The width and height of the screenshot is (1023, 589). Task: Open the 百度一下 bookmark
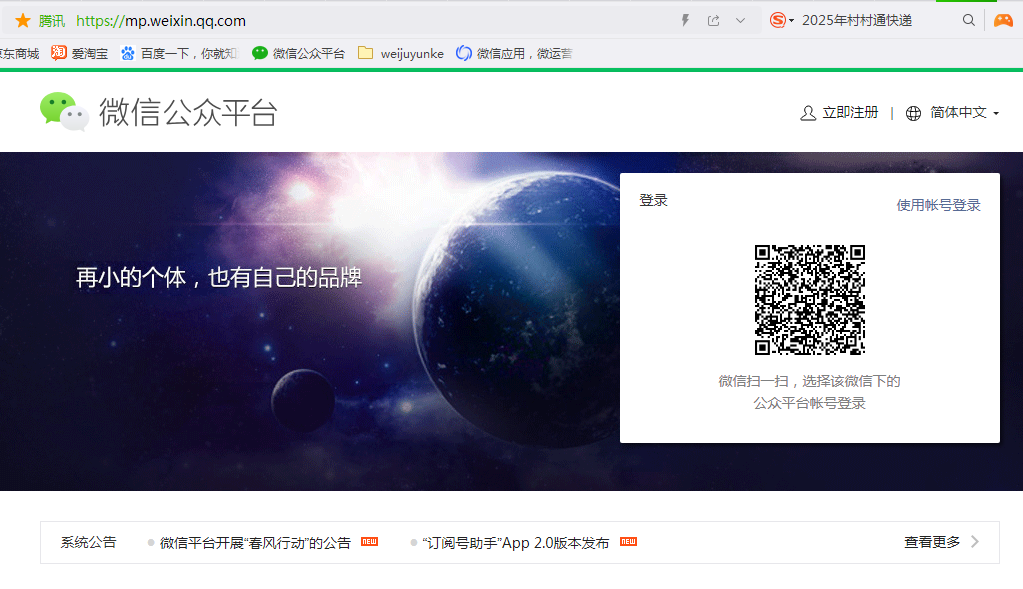pyautogui.click(x=179, y=53)
